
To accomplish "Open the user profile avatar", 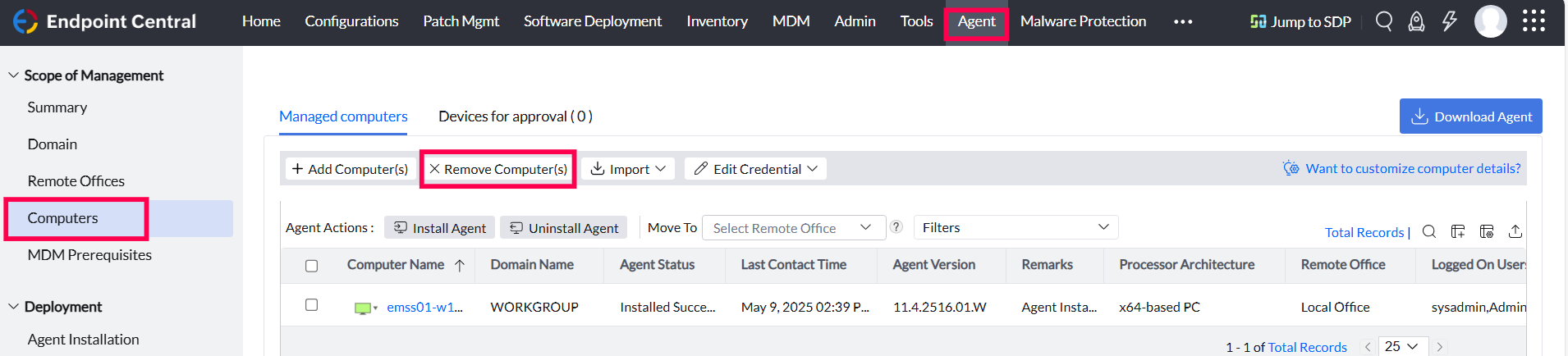I will (x=1491, y=21).
